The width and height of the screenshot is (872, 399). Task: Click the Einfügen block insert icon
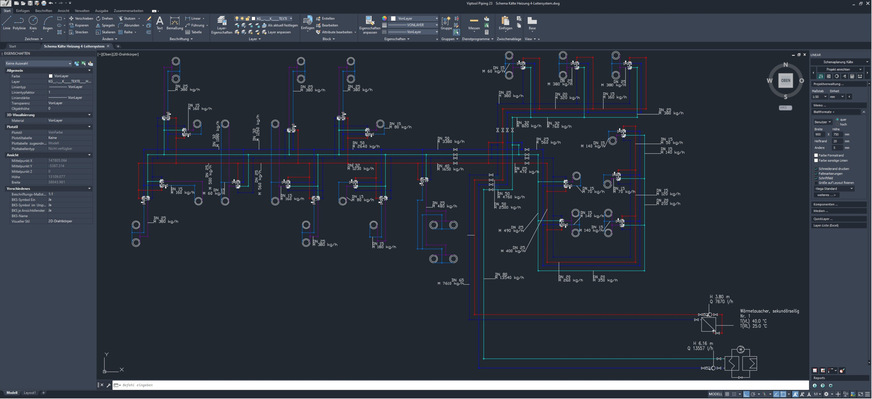(308, 20)
